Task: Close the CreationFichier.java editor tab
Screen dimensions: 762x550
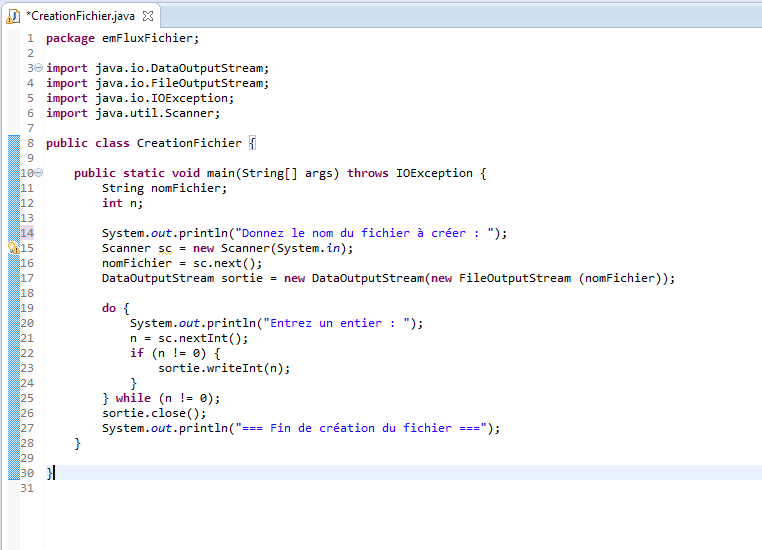Action: (x=148, y=16)
